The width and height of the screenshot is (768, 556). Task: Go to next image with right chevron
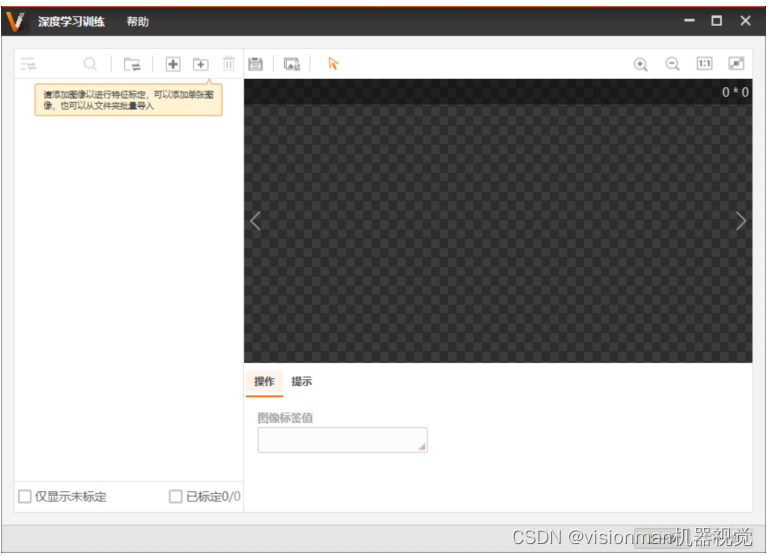tap(740, 221)
